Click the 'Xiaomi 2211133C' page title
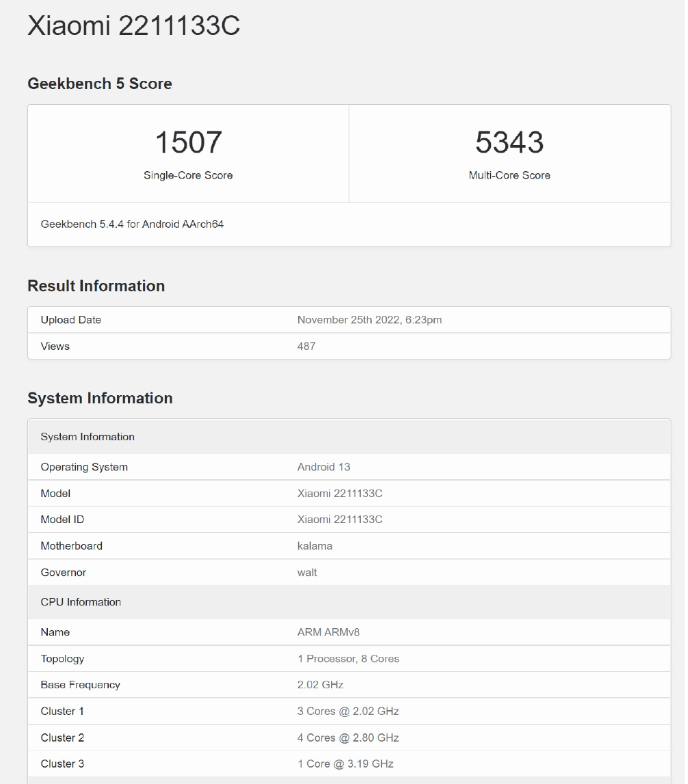 pyautogui.click(x=134, y=25)
